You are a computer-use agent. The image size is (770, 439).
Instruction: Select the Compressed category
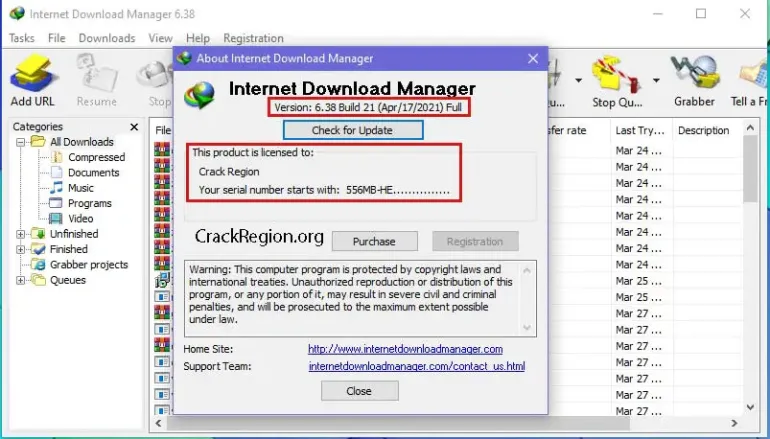[x=96, y=157]
